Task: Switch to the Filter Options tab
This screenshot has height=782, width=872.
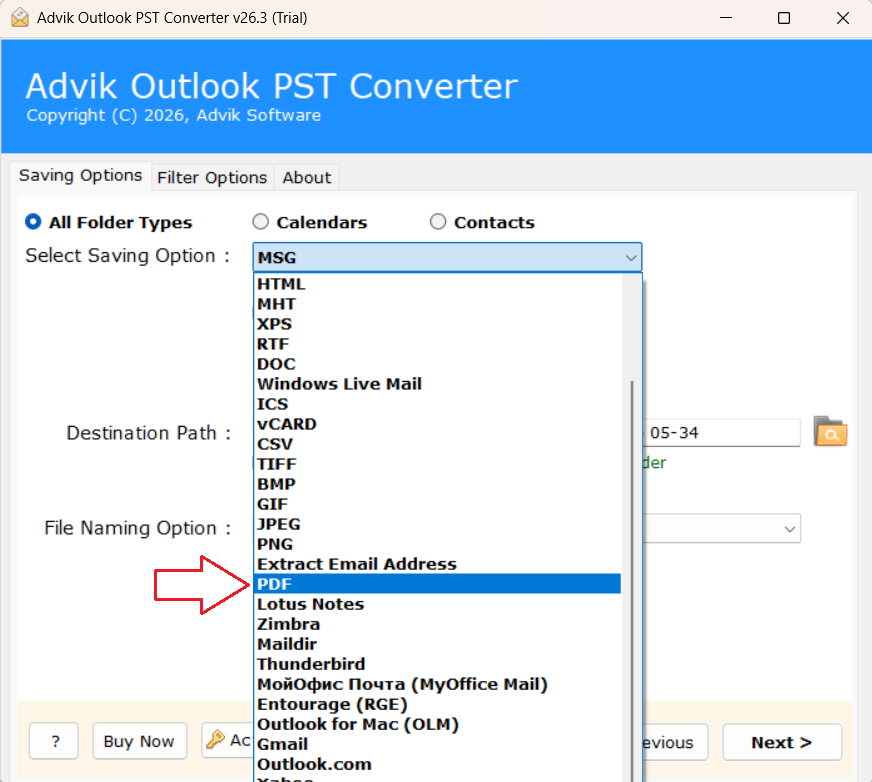Action: (212, 177)
